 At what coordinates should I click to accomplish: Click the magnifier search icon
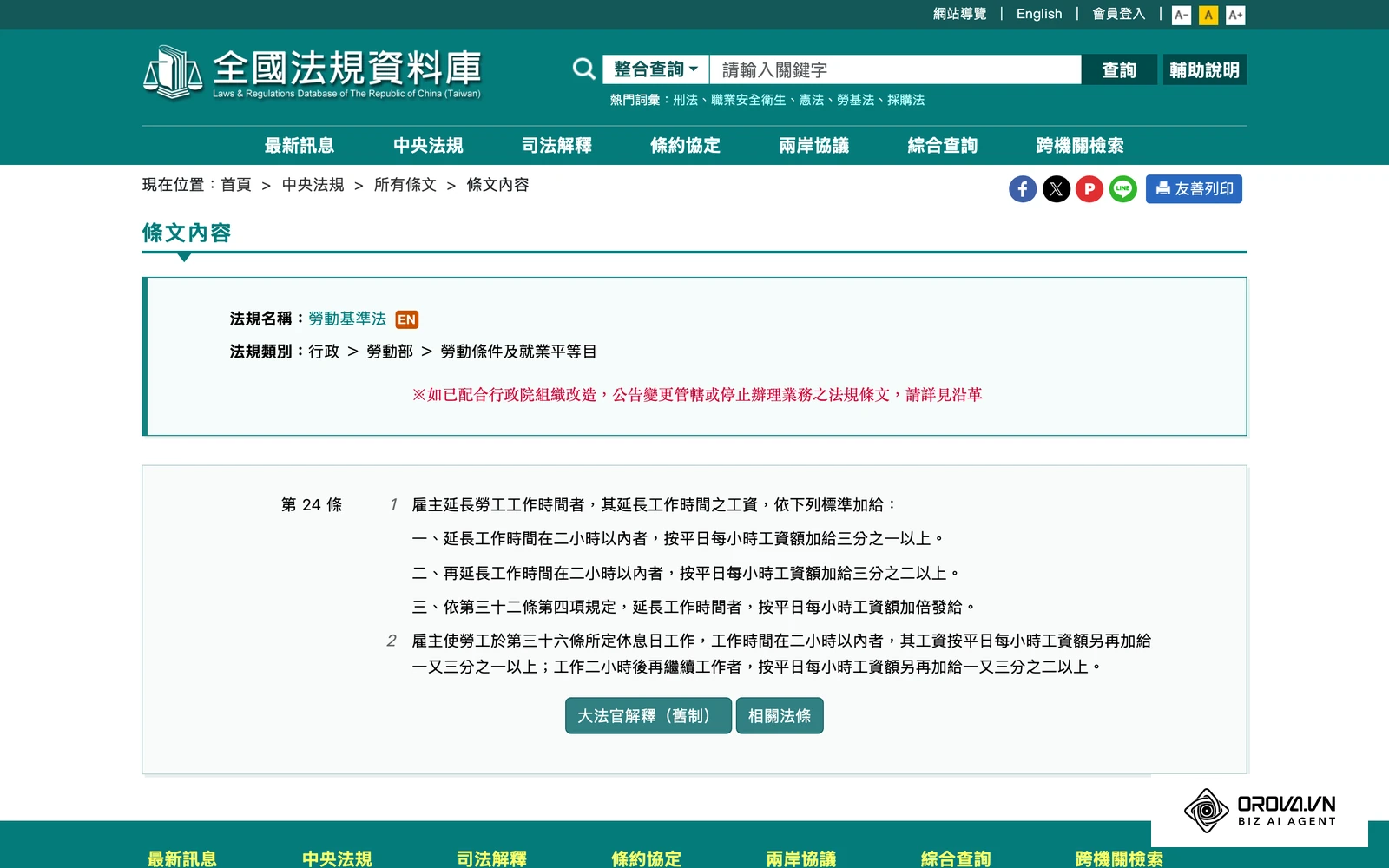[x=583, y=69]
